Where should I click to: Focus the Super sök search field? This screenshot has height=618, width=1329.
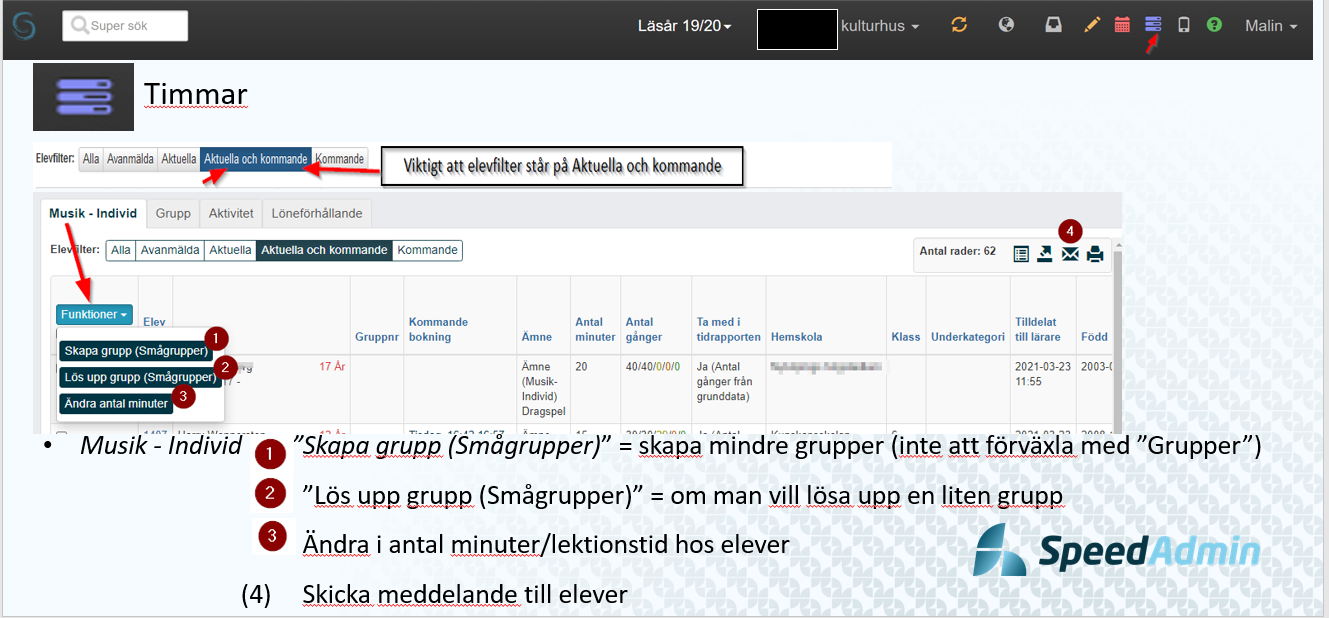click(x=125, y=26)
